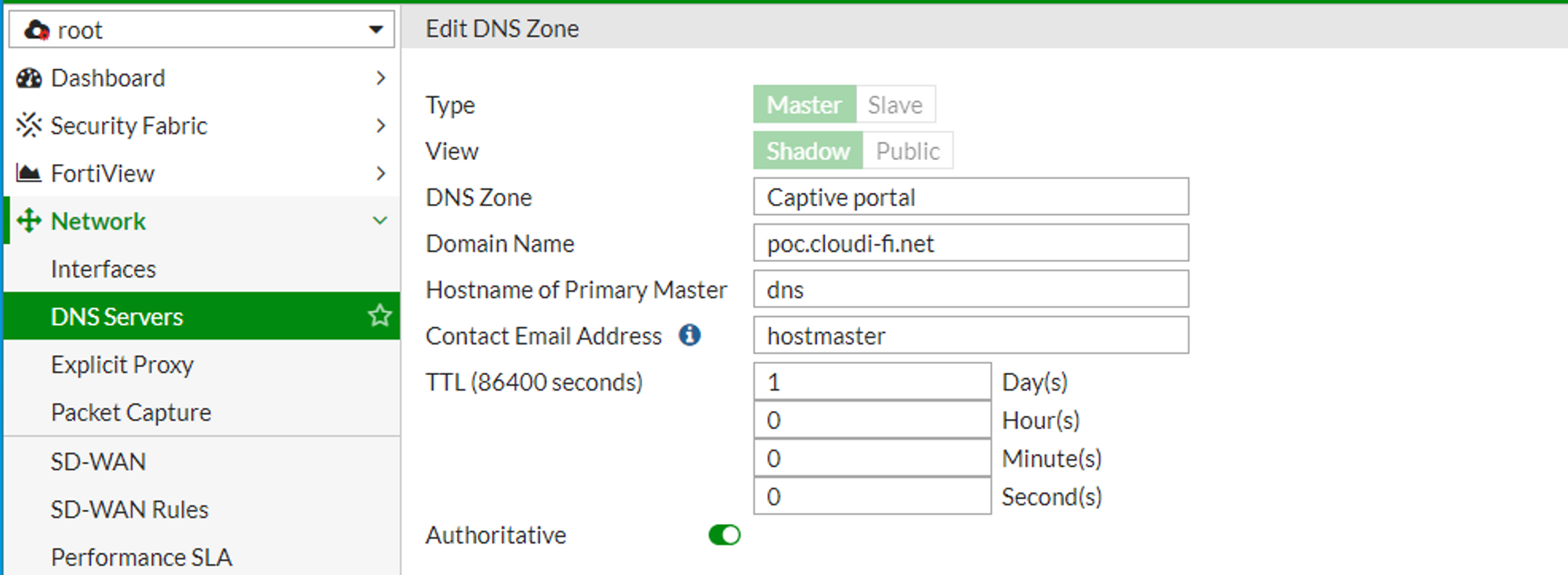Click the Network arrows icon
This screenshot has width=1568, height=575.
(x=29, y=221)
